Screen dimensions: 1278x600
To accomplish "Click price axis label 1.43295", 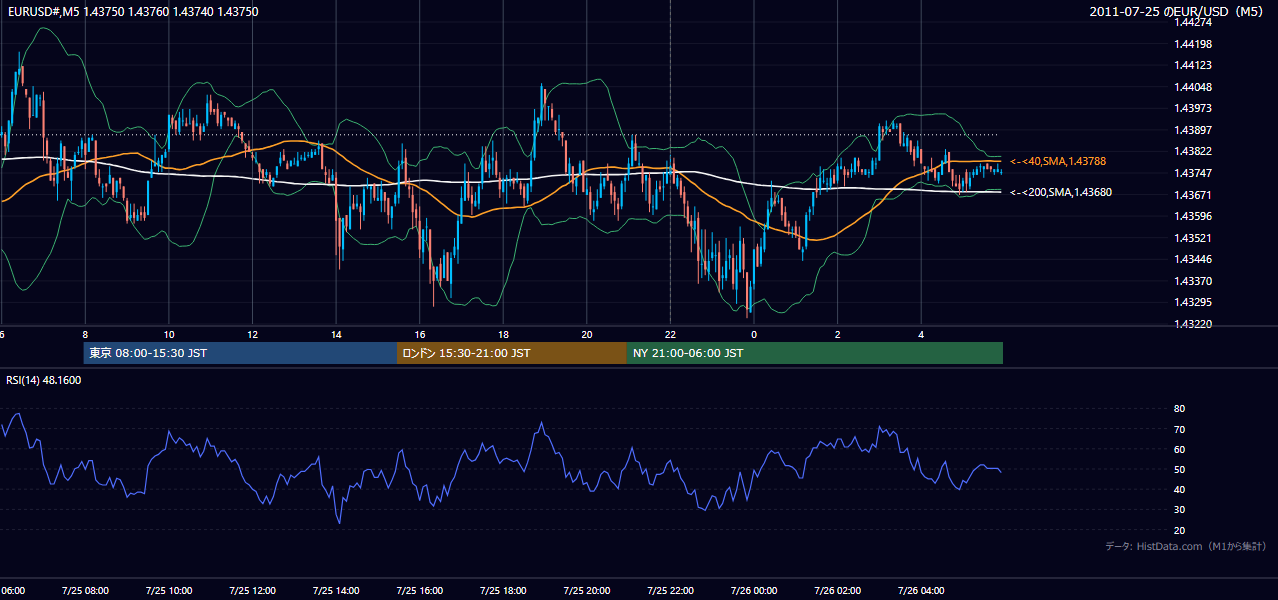I will tap(1192, 302).
